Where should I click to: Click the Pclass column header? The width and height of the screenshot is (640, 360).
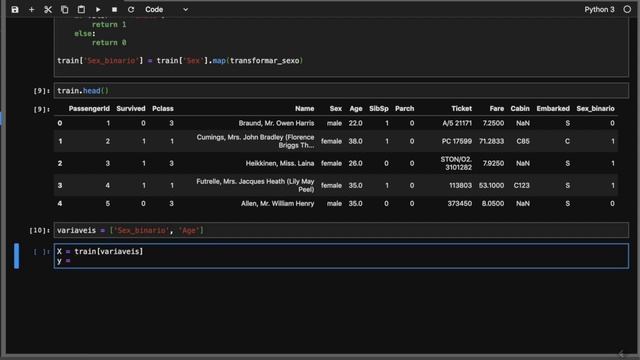tap(162, 109)
